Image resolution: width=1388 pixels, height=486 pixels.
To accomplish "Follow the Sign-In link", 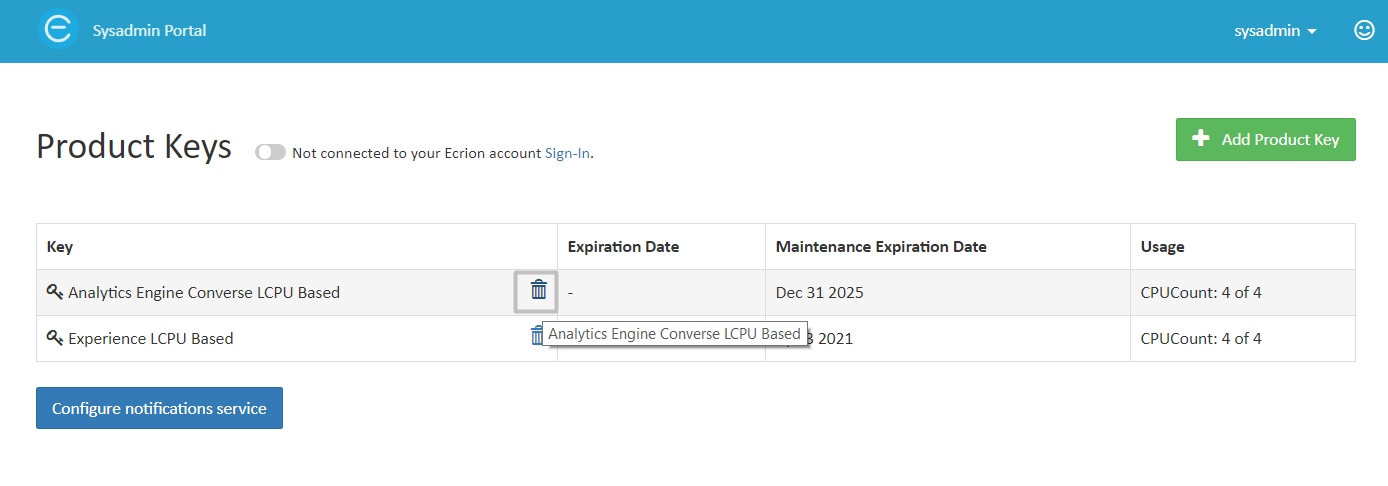I will click(567, 153).
